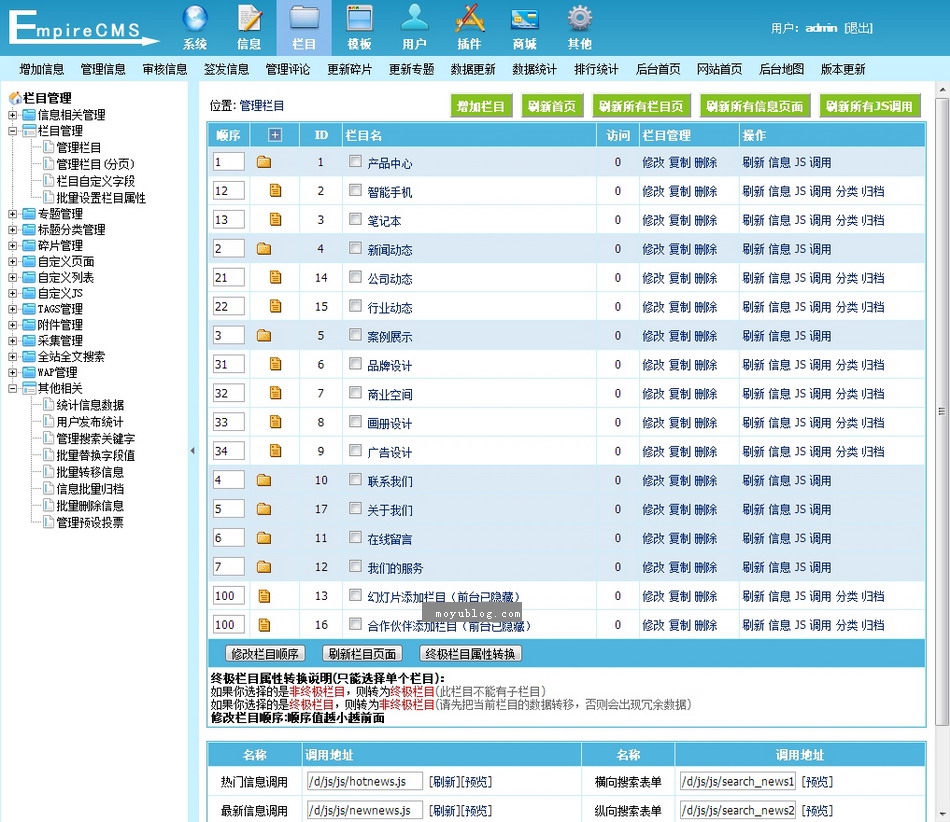
Task: Open the 后台地图 menu item
Action: (781, 69)
